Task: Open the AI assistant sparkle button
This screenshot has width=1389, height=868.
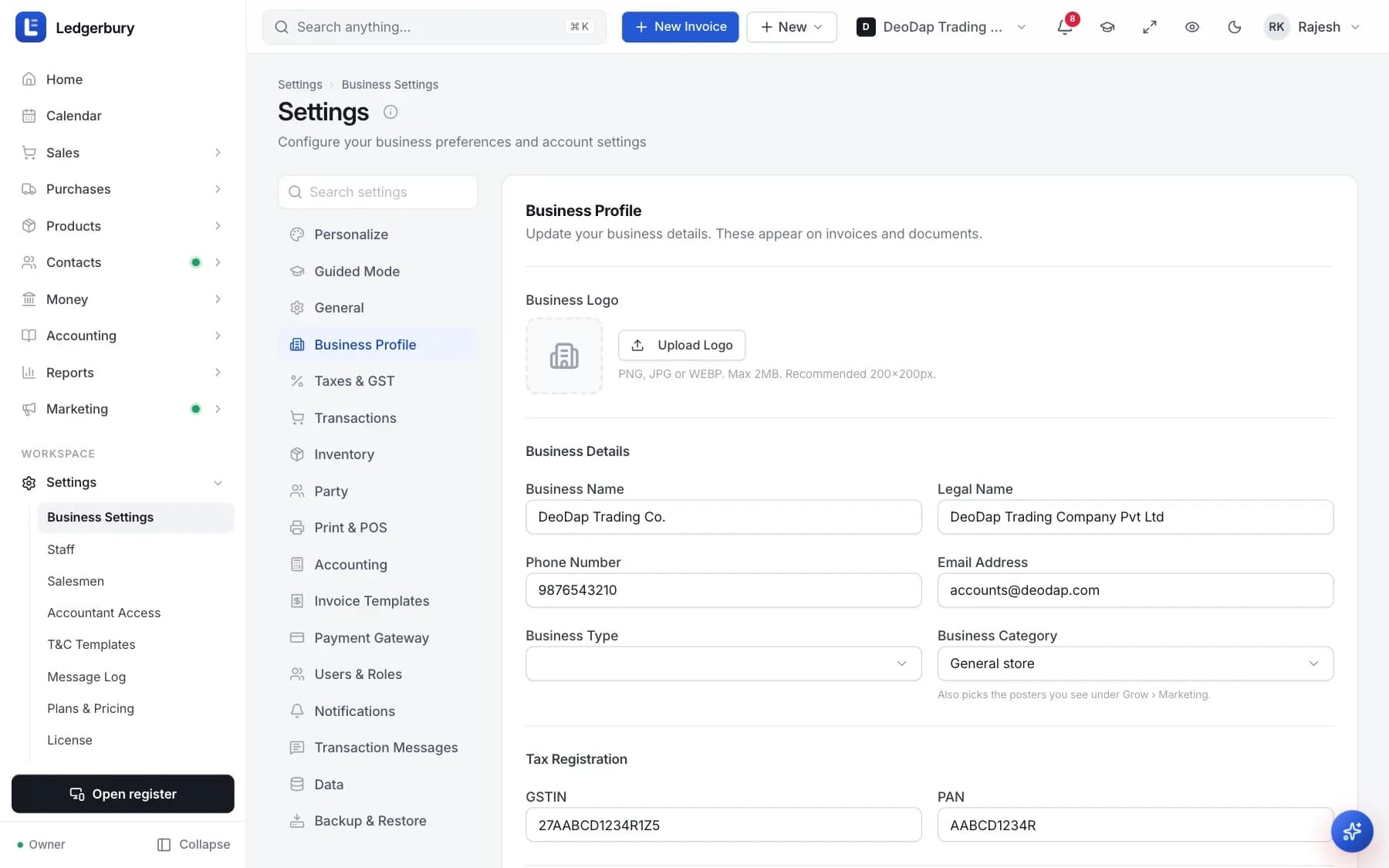Action: (x=1352, y=831)
